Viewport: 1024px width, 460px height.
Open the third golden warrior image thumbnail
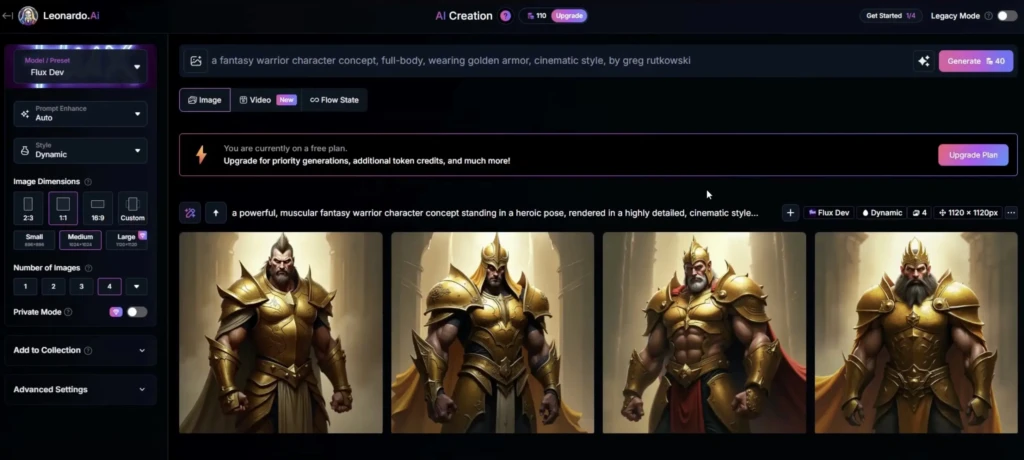tap(704, 333)
